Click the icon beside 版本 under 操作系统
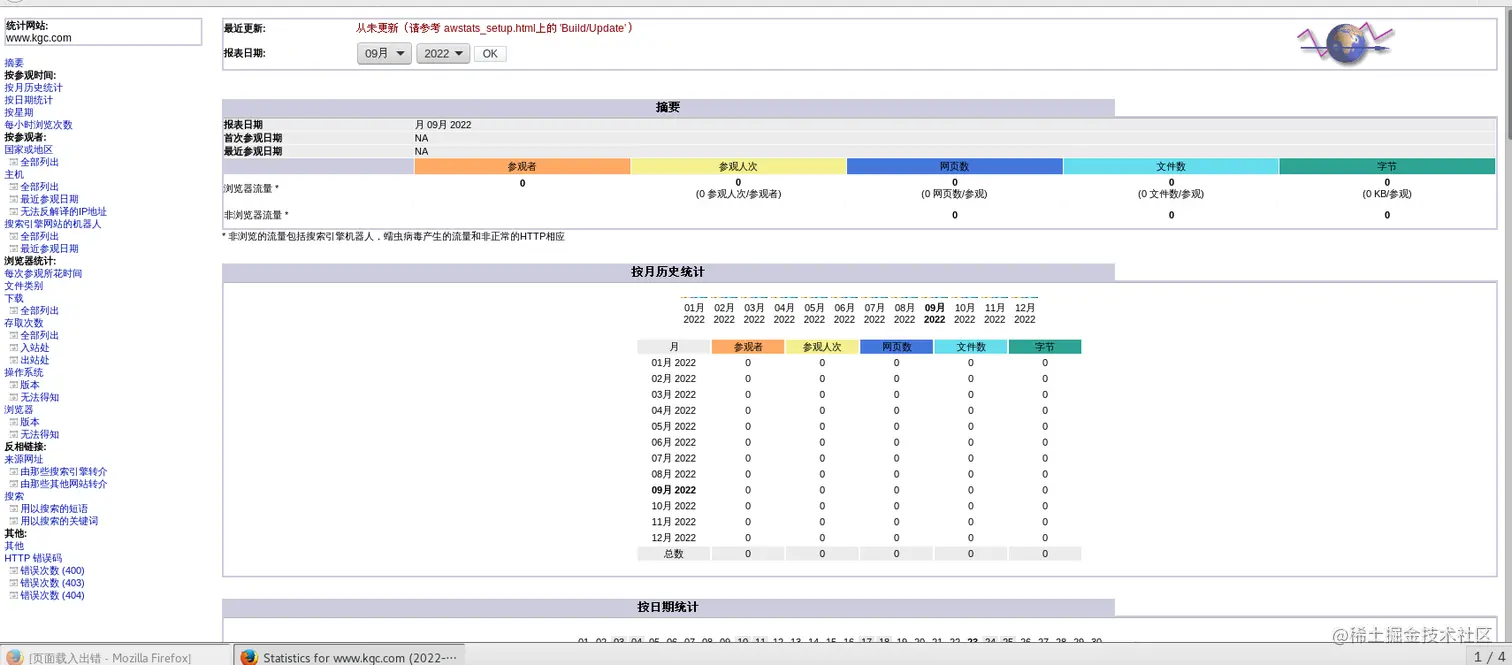The width and height of the screenshot is (1512, 665). [14, 385]
